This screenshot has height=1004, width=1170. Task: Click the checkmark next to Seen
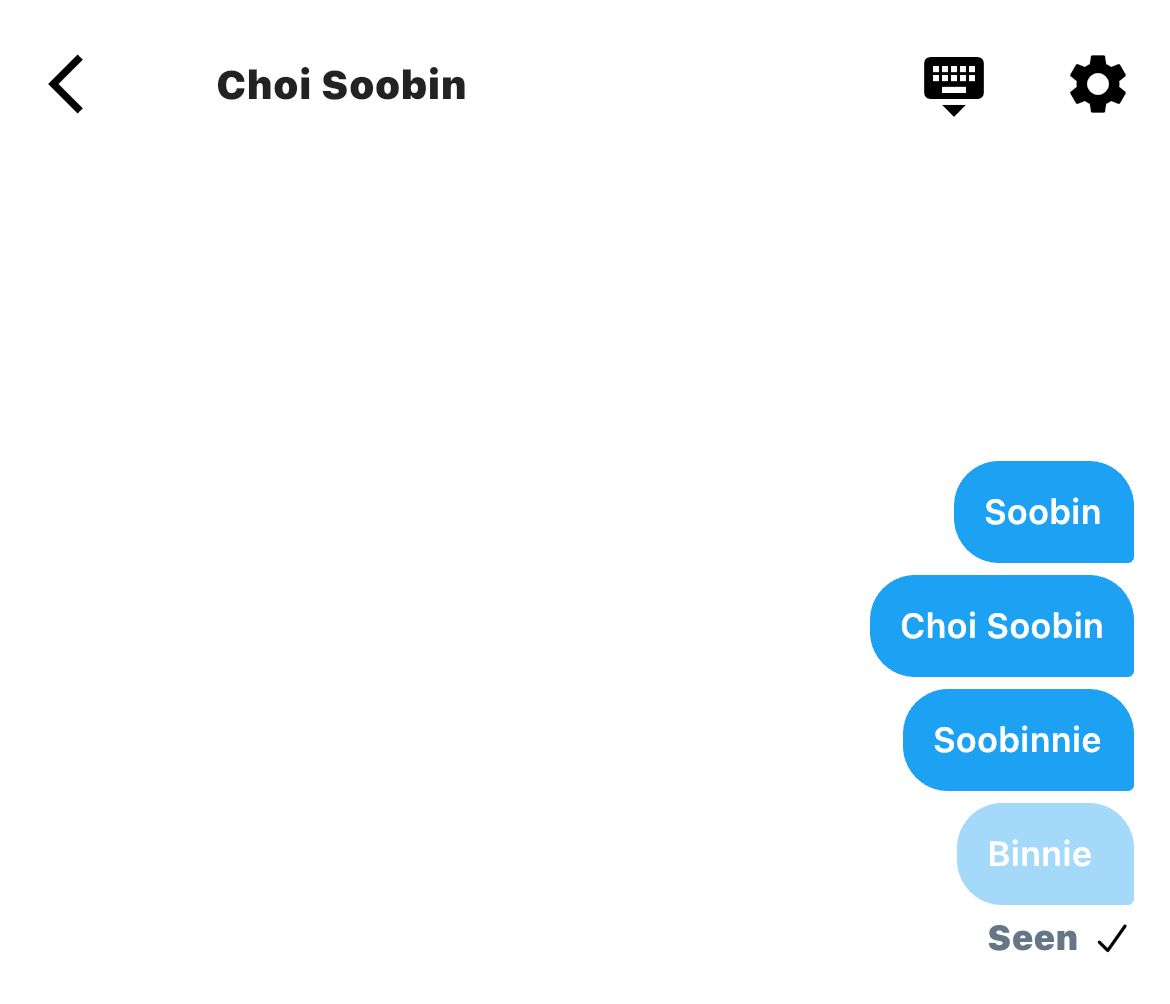click(1112, 938)
